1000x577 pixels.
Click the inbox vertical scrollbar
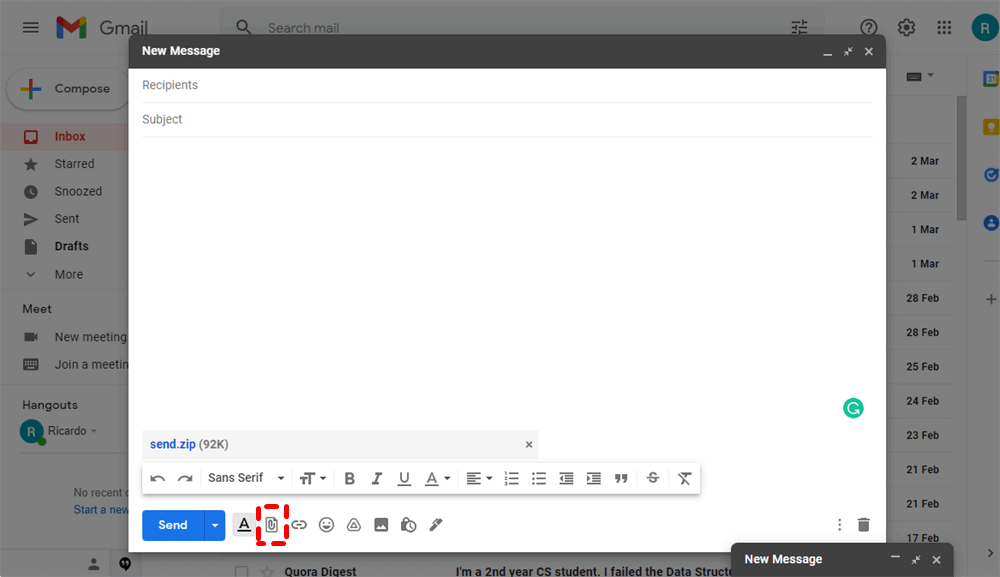962,157
